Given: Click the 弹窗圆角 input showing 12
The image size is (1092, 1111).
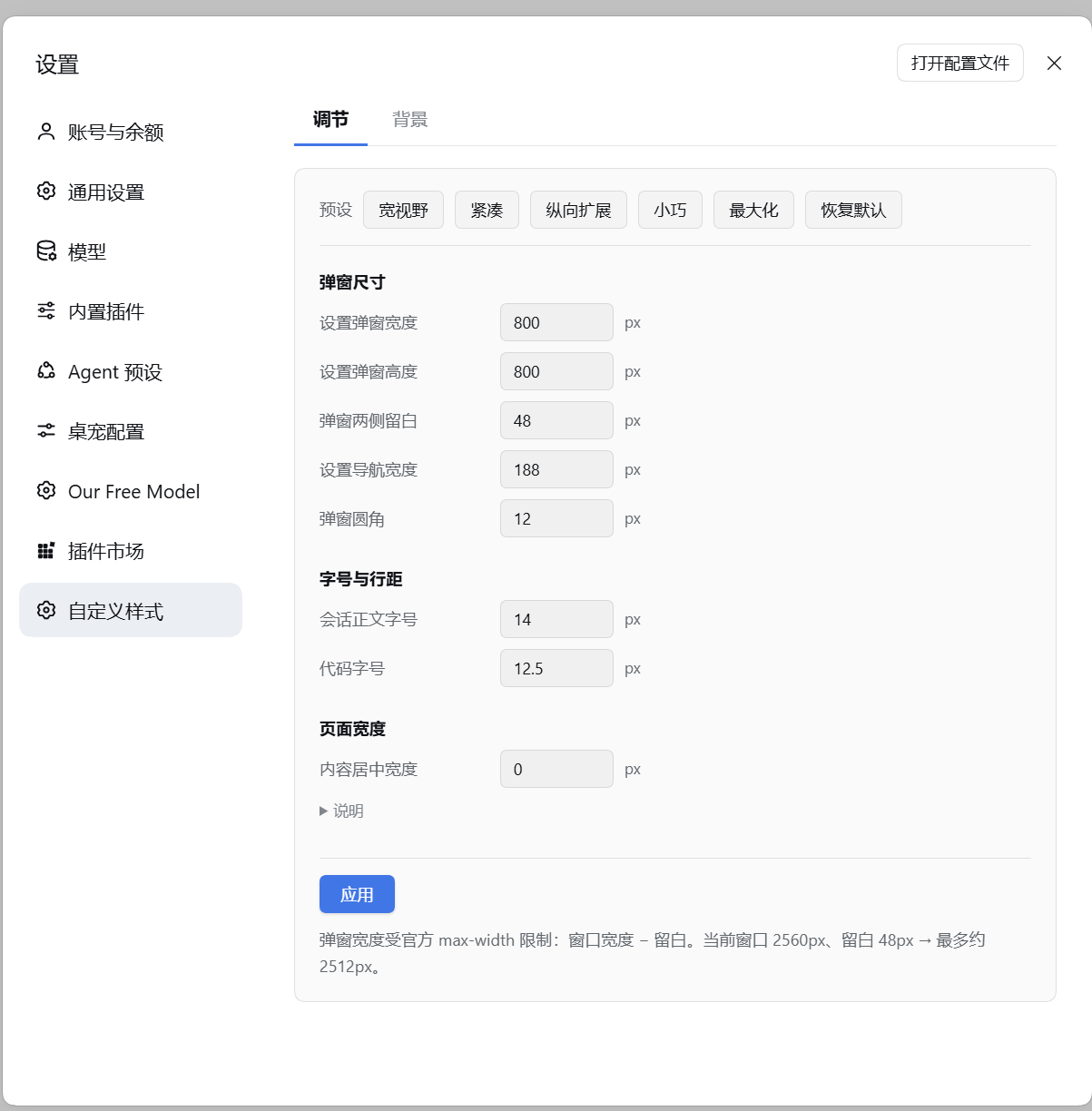Looking at the screenshot, I should (x=556, y=518).
